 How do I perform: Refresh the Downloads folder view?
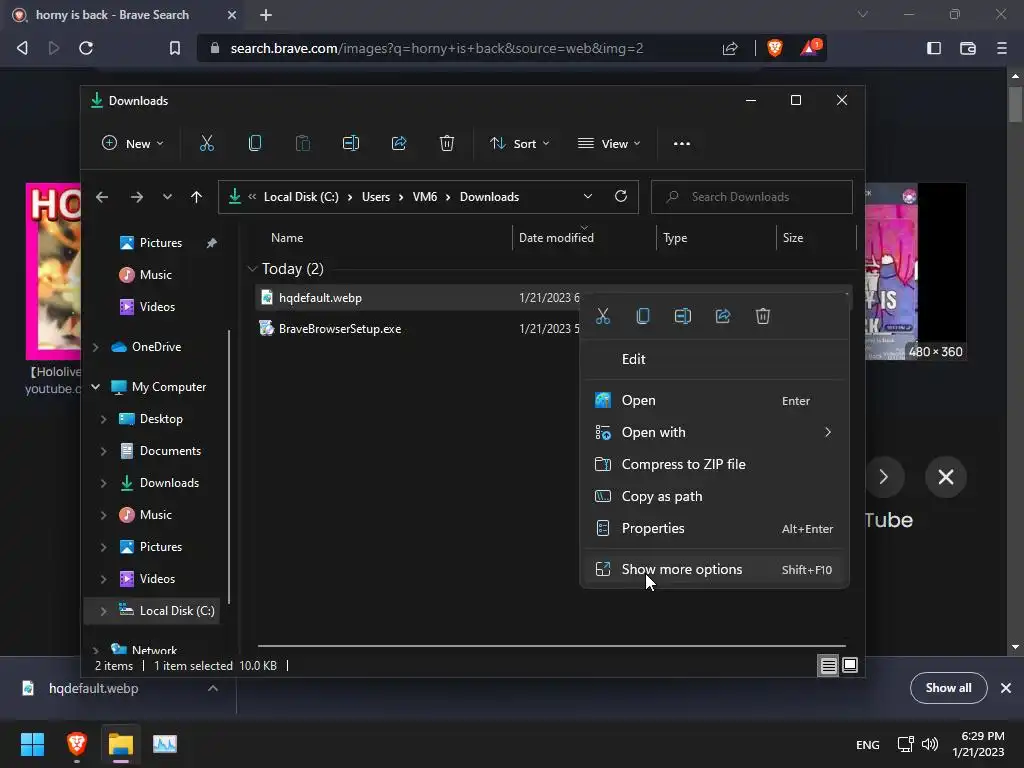pos(621,197)
